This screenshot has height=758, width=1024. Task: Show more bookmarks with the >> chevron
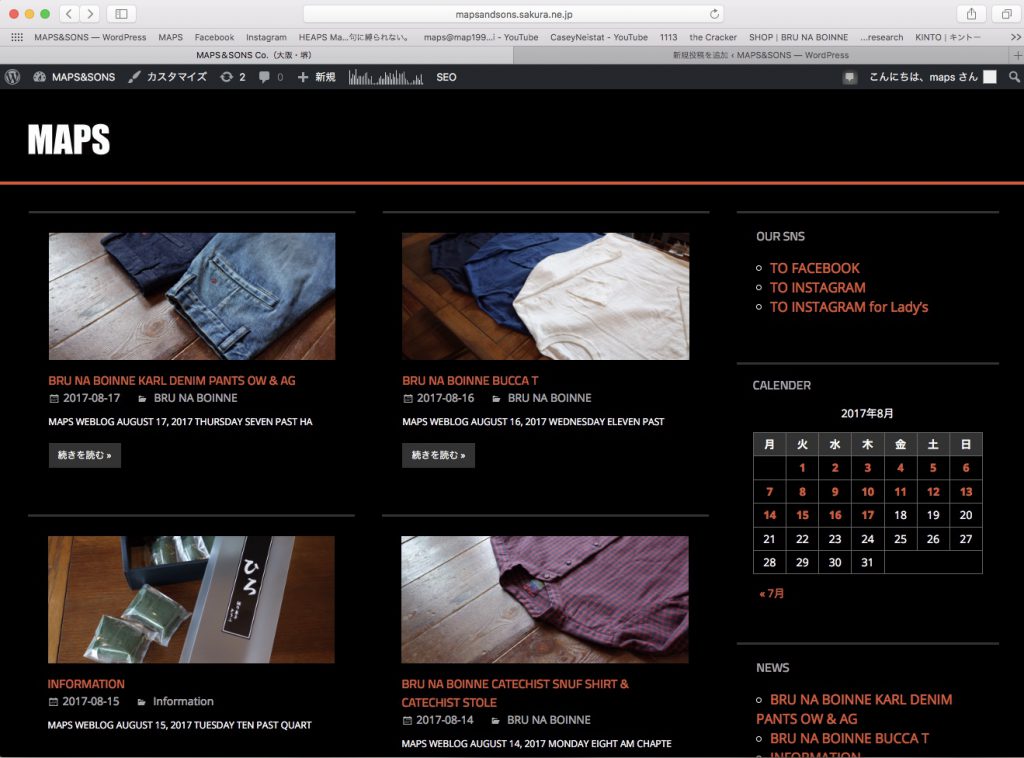point(1015,37)
